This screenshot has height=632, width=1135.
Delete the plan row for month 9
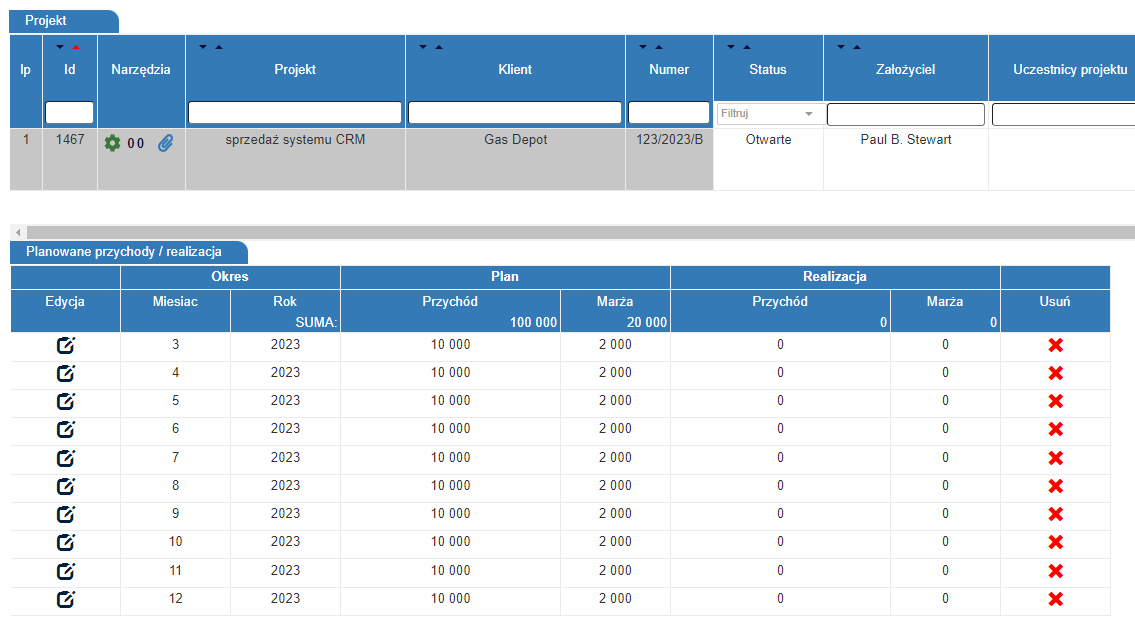coord(1055,515)
